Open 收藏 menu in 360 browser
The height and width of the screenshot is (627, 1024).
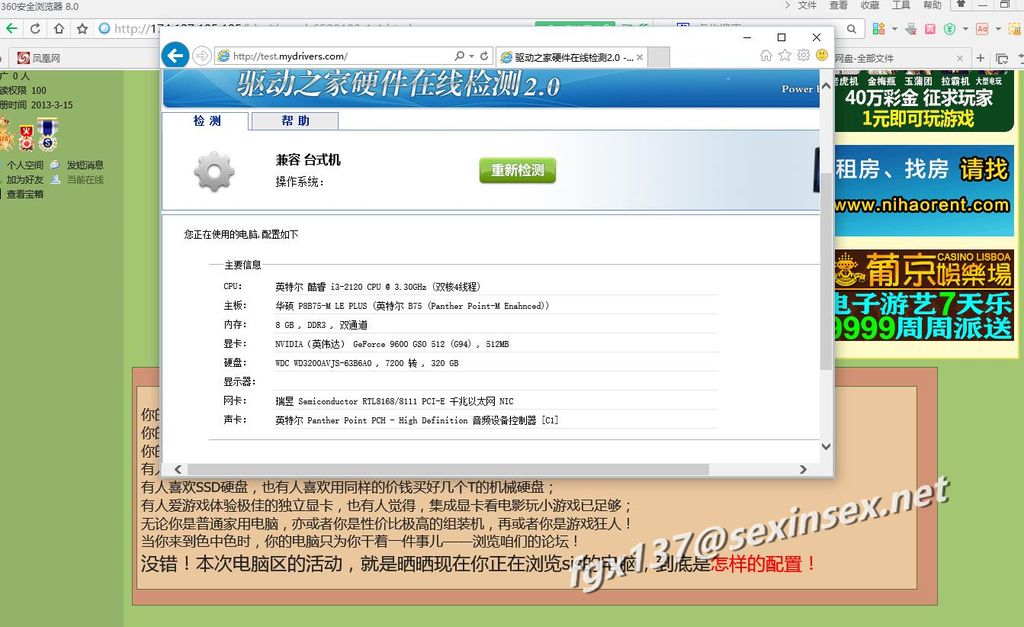point(870,5)
